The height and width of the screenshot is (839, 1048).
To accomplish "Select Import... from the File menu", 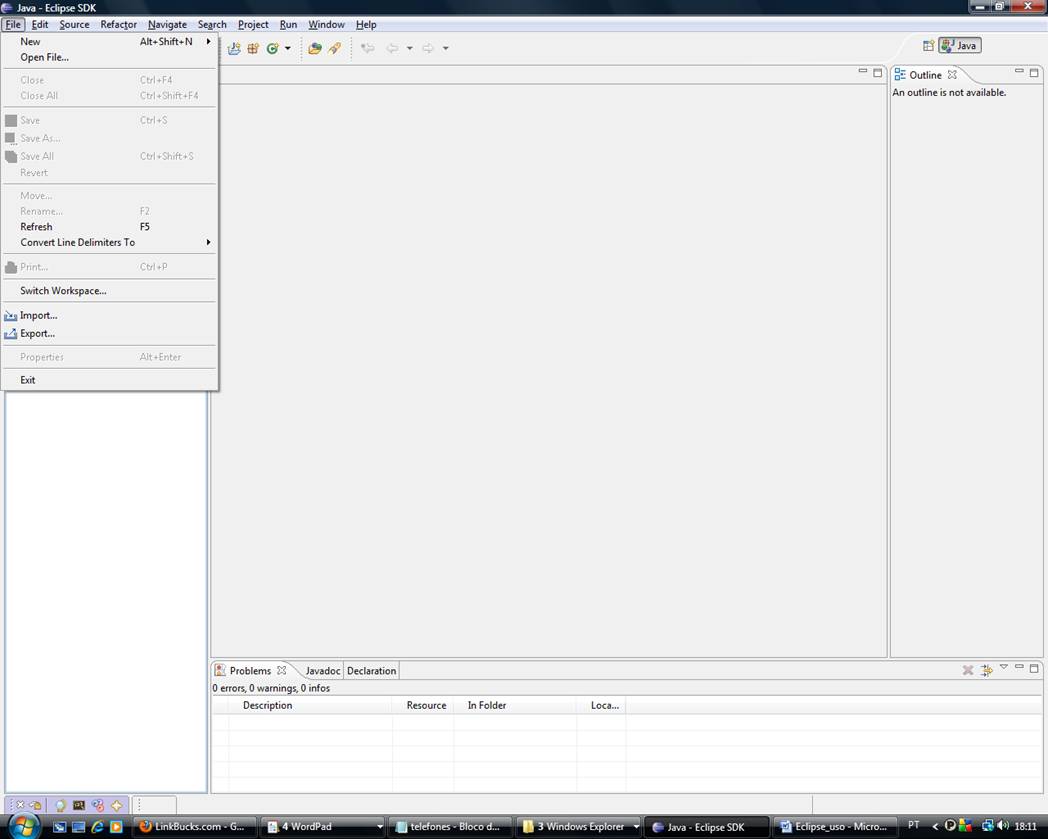I will tap(110, 316).
